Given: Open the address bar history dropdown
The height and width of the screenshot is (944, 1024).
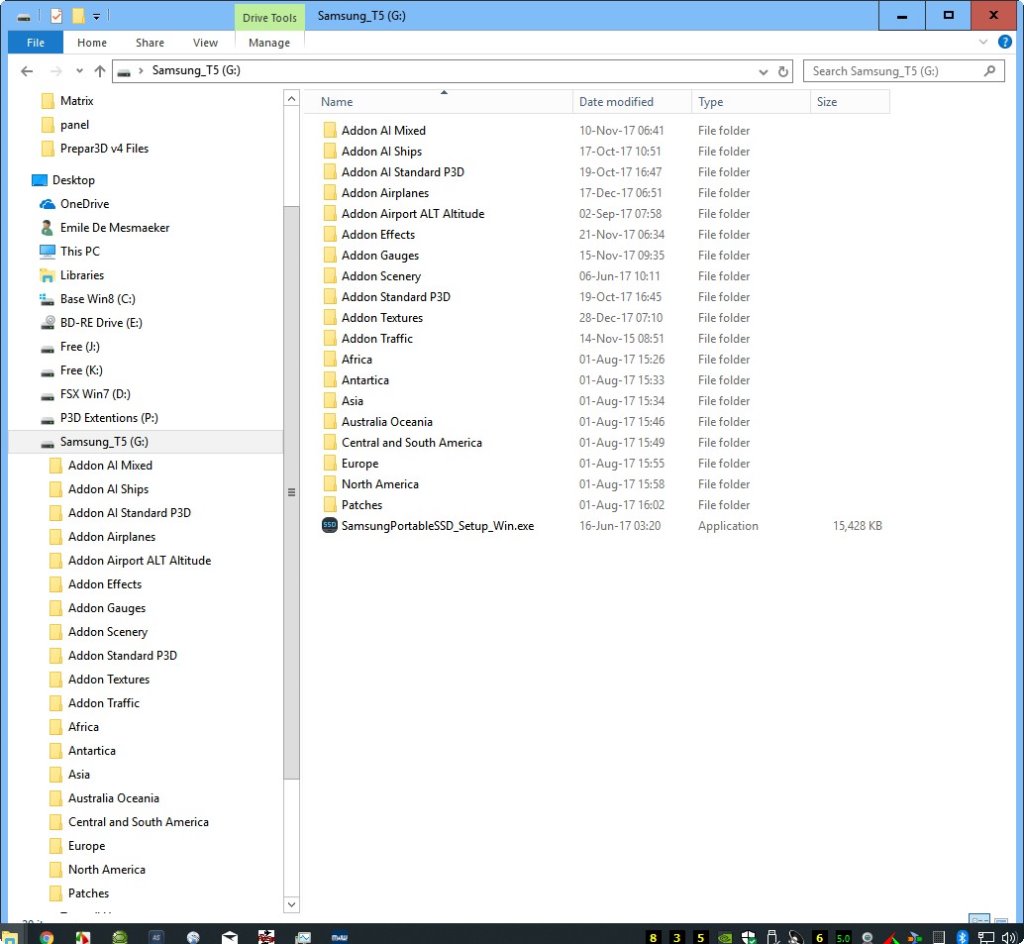Looking at the screenshot, I should click(762, 71).
